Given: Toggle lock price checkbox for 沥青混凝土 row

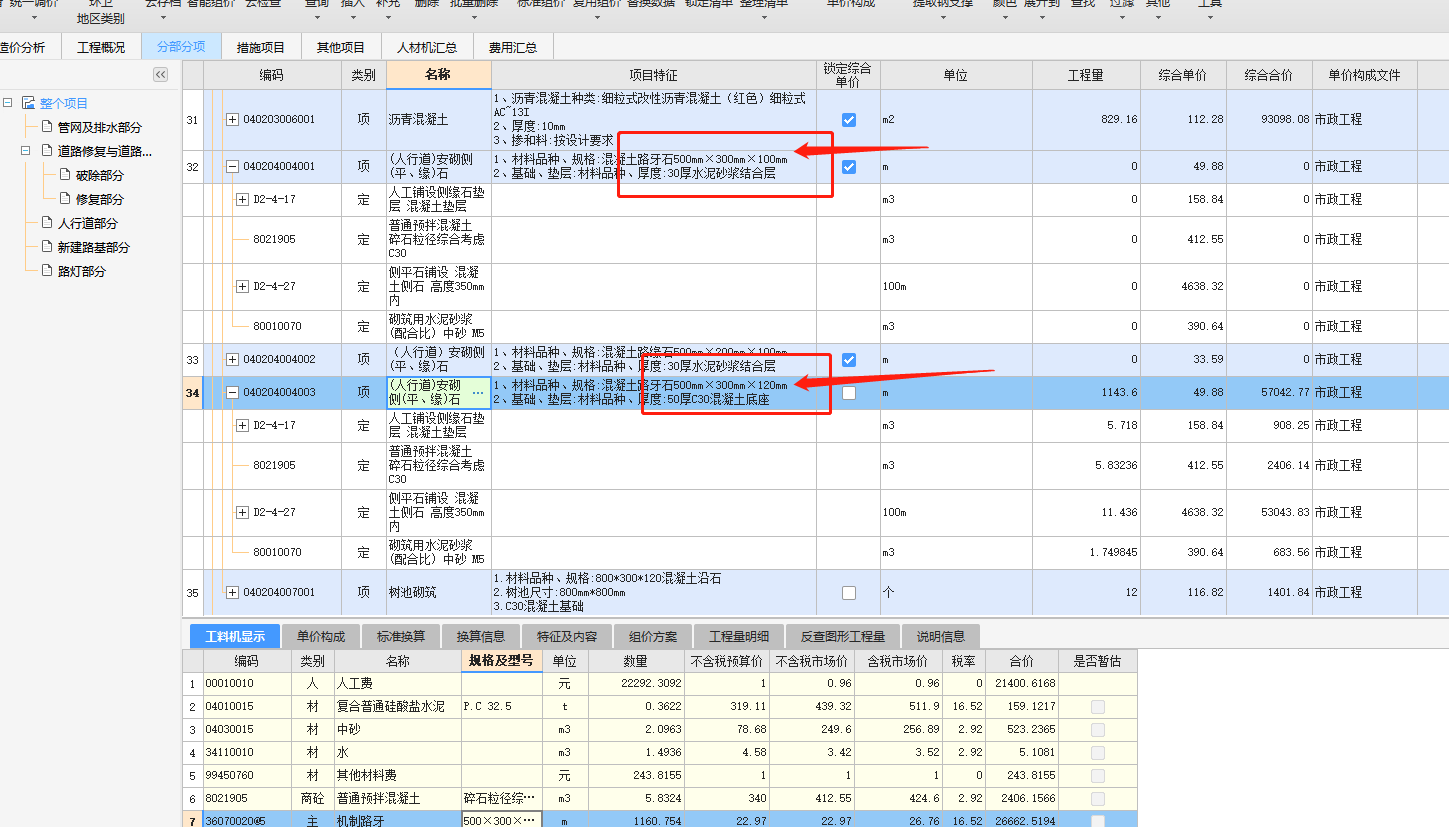Looking at the screenshot, I should click(x=849, y=120).
